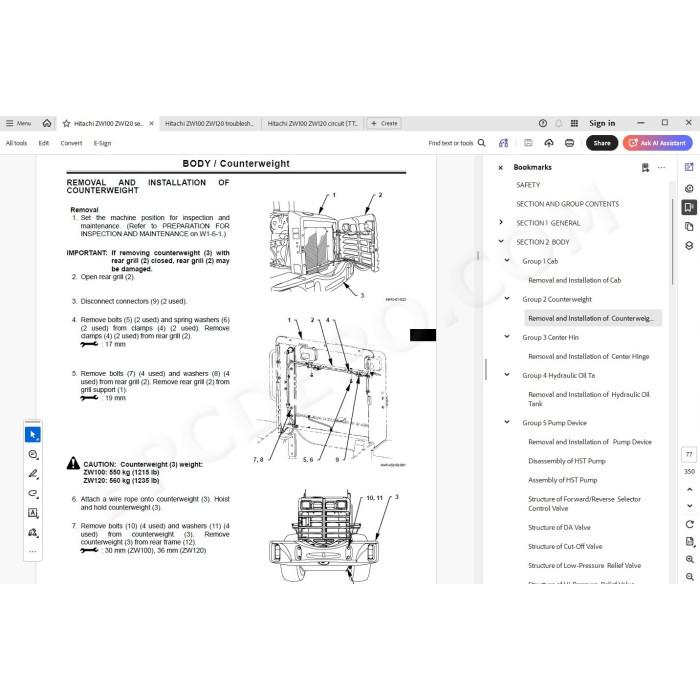Open the SAFETY bookmark
The width and height of the screenshot is (700, 700).
pos(528,185)
